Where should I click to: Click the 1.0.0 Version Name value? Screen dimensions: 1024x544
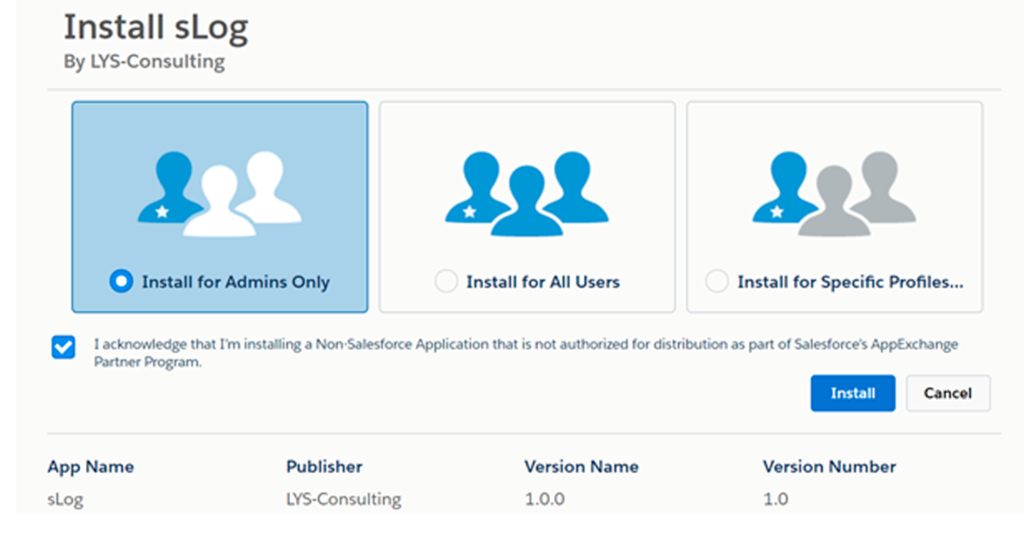coord(545,500)
